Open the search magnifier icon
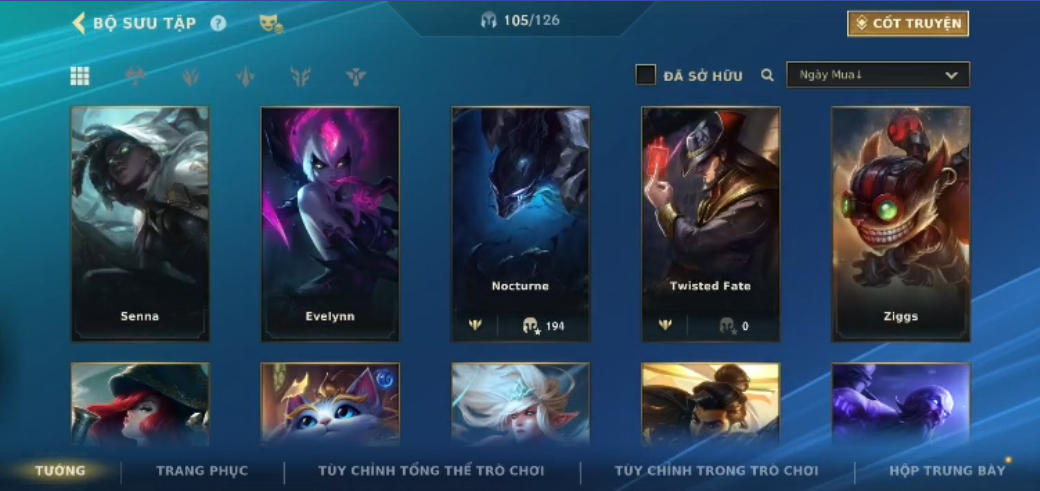Image resolution: width=1040 pixels, height=491 pixels. 767,75
